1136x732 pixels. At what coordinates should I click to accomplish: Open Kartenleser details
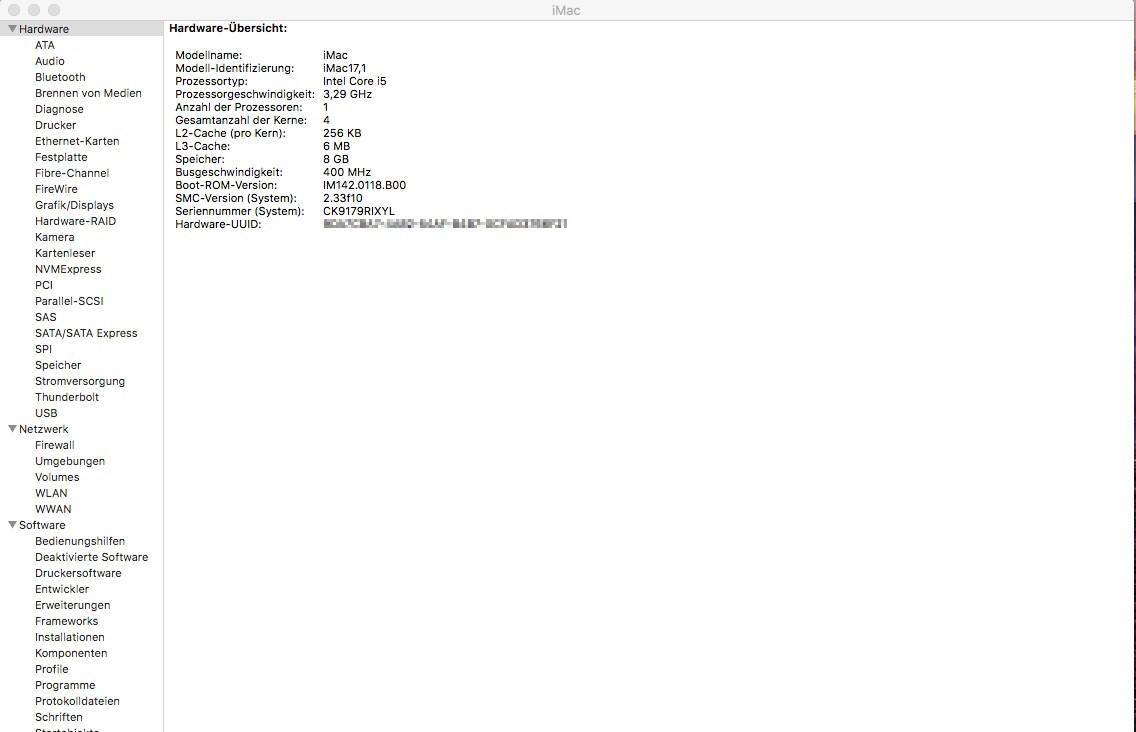click(65, 253)
